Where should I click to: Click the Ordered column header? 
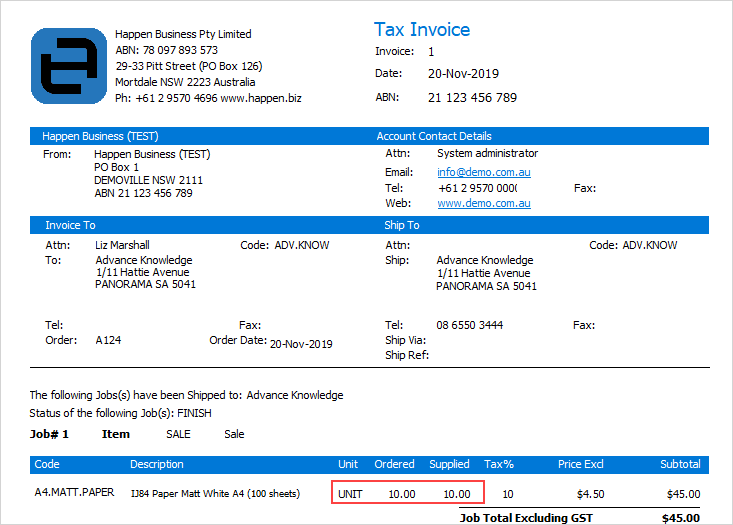click(x=394, y=464)
